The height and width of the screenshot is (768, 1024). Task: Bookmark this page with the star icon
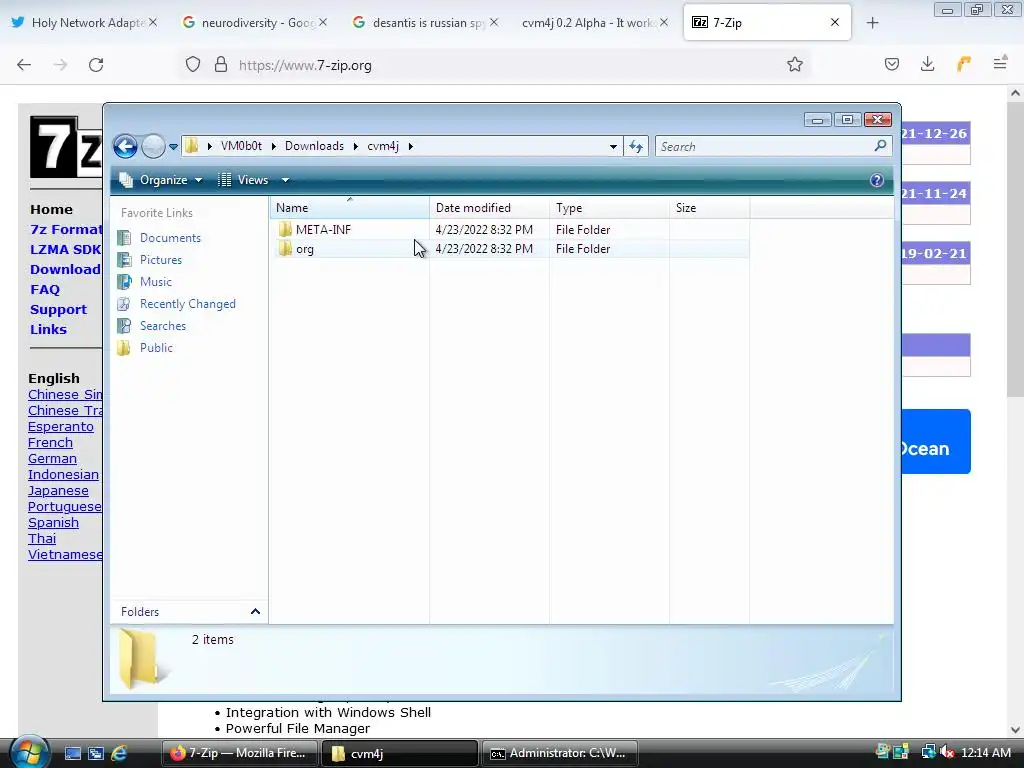point(795,64)
